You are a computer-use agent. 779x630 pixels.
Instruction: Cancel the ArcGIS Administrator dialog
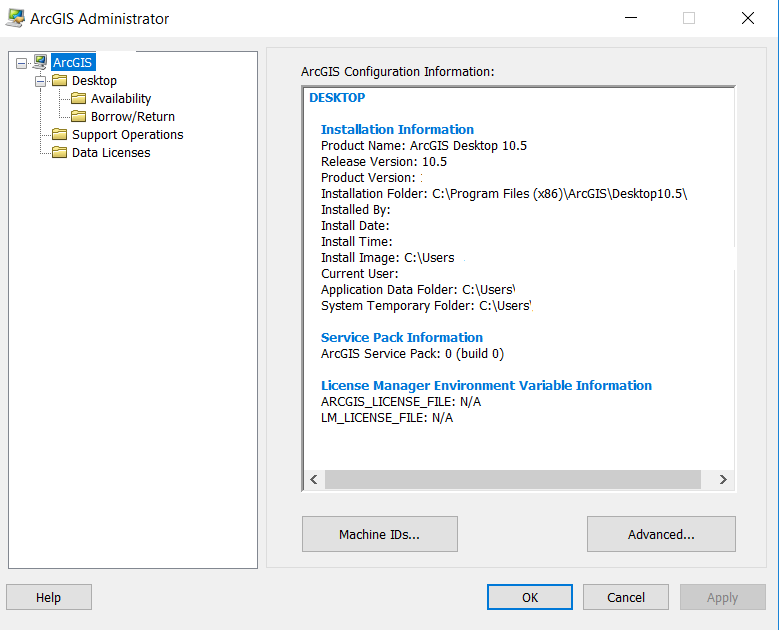point(626,597)
